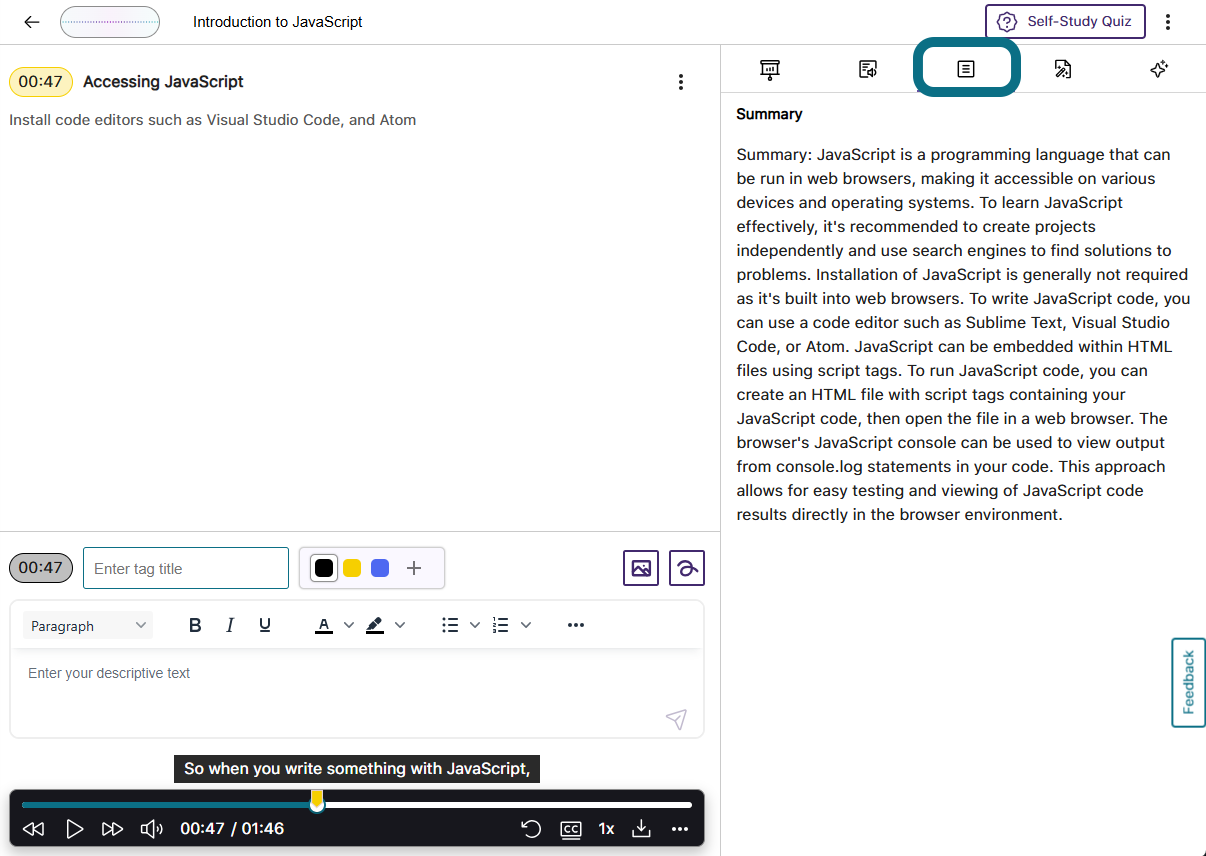Expand the bulleted list style dropdown
This screenshot has width=1206, height=856.
coord(475,625)
